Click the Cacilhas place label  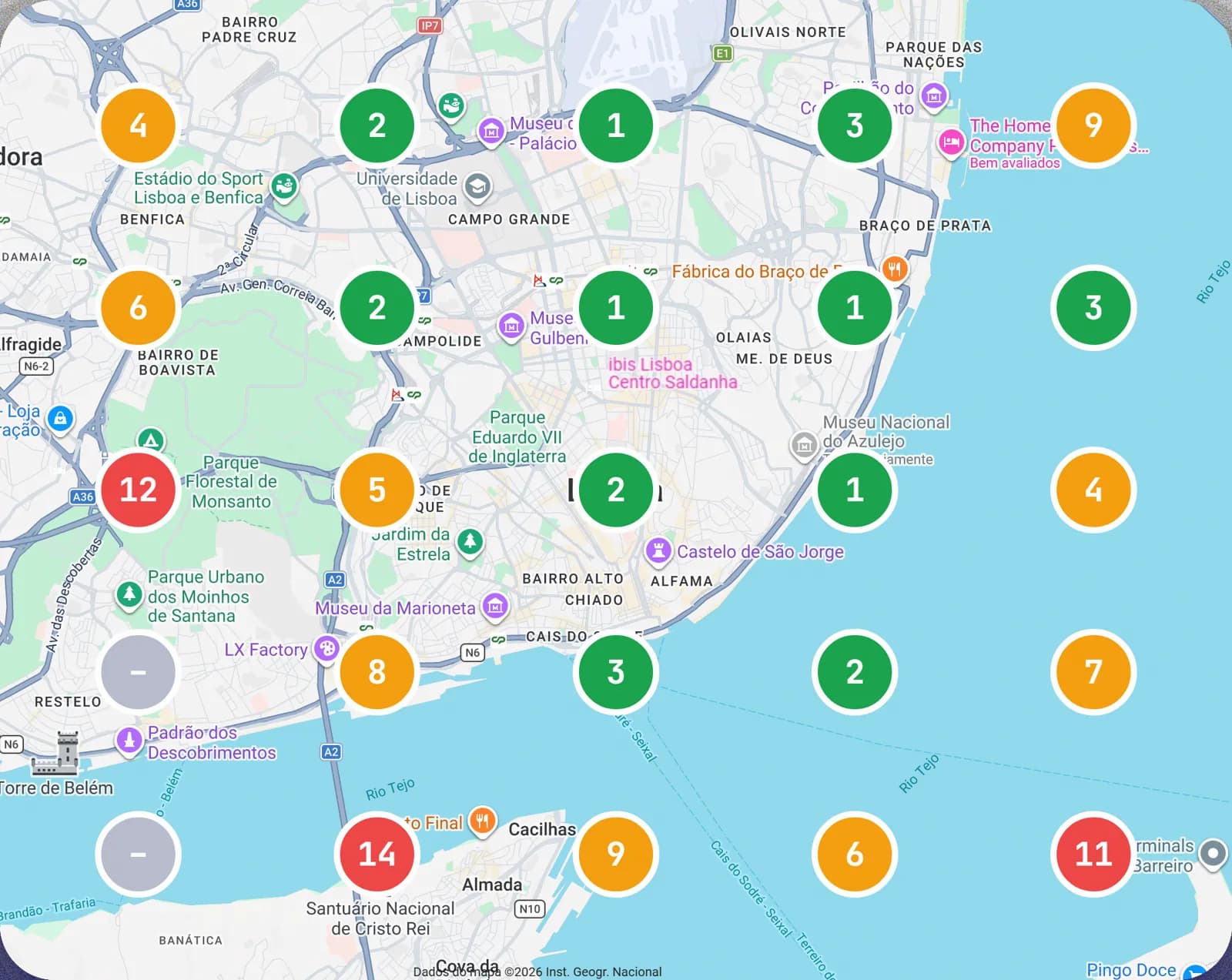542,829
